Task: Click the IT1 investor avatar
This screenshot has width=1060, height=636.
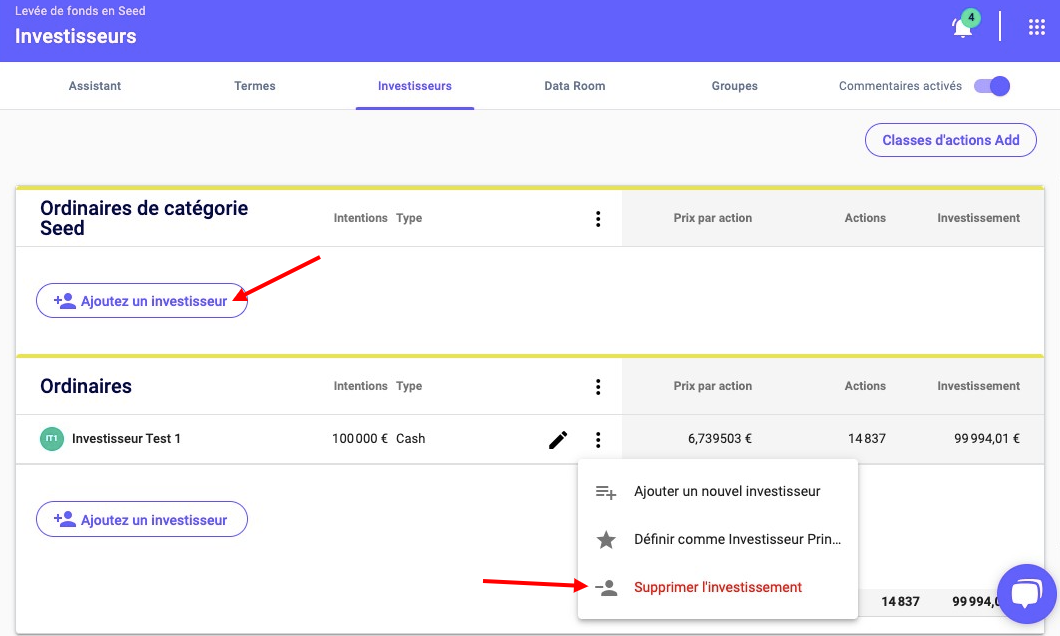Action: point(51,439)
